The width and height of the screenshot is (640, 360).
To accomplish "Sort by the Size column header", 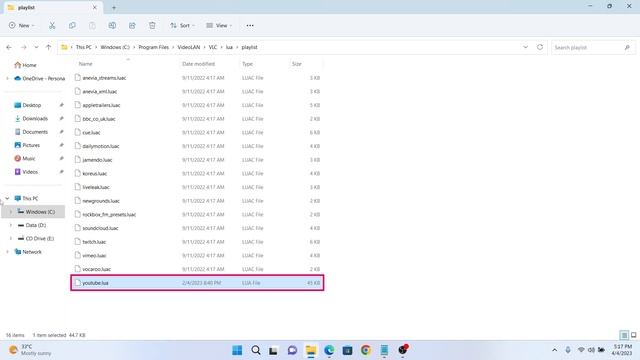I will pos(297,64).
